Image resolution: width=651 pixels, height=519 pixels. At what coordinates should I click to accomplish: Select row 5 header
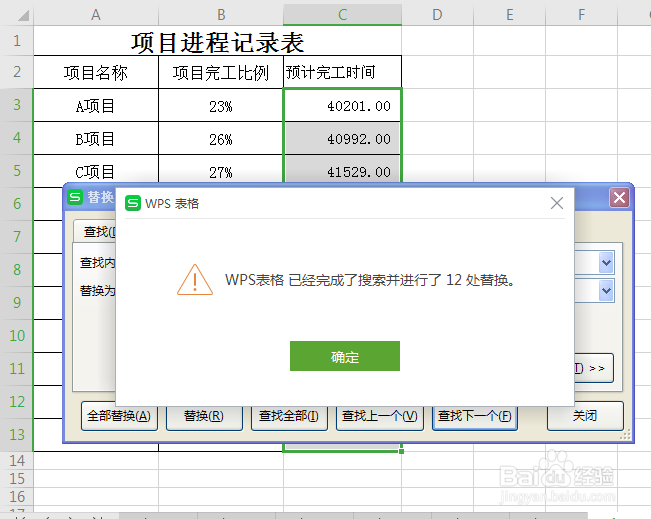pyautogui.click(x=17, y=171)
